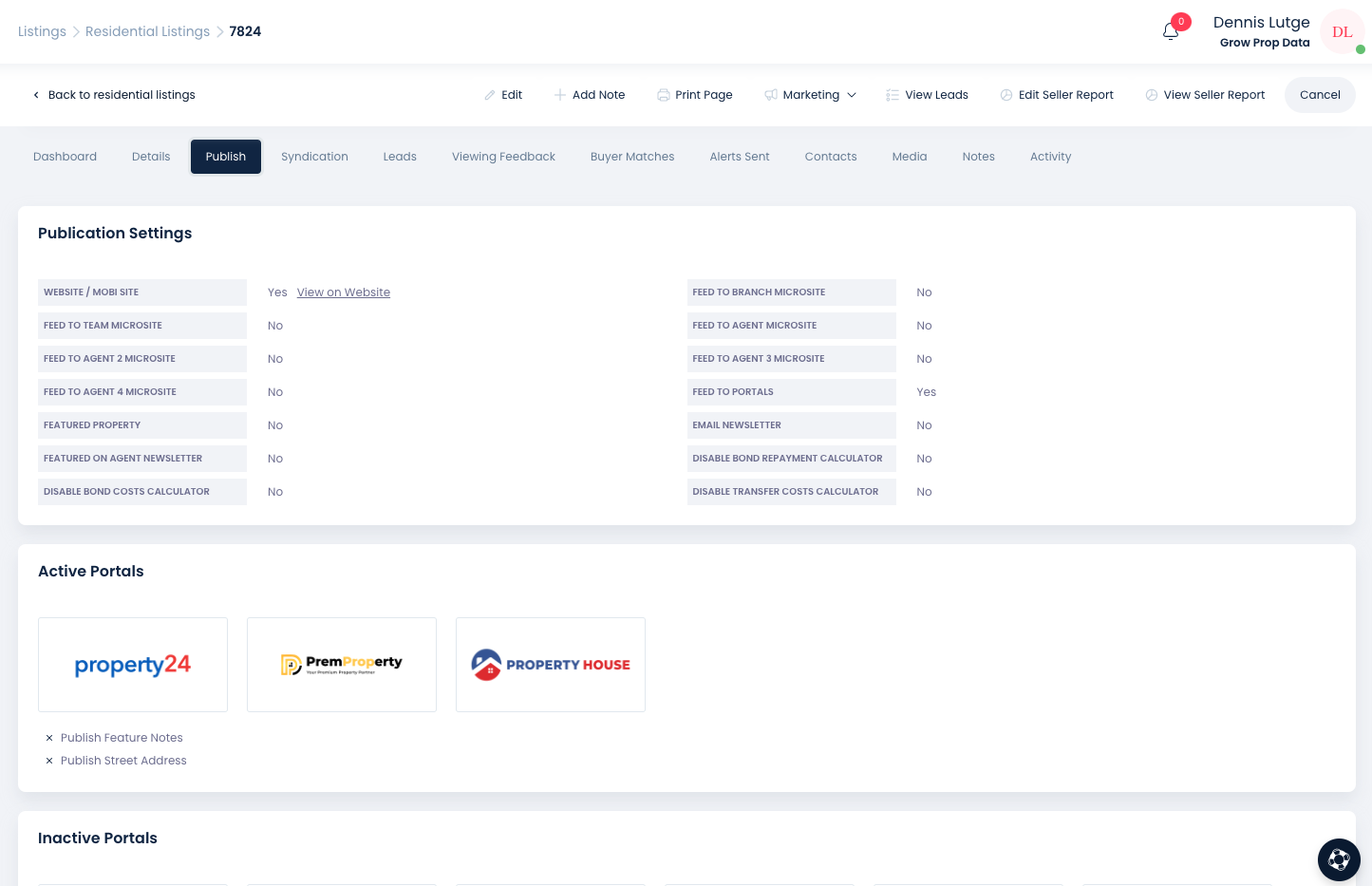The height and width of the screenshot is (886, 1372).
Task: Open the Viewing Feedback tab
Action: (503, 157)
